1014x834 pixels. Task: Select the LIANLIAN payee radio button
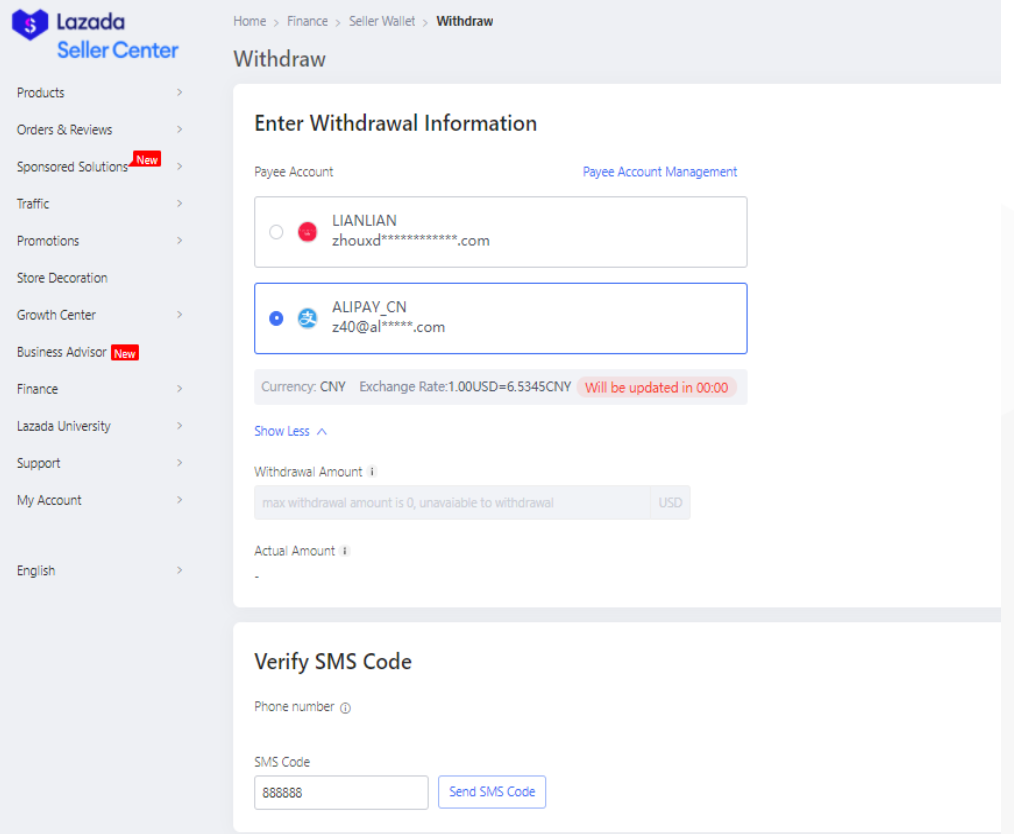276,231
